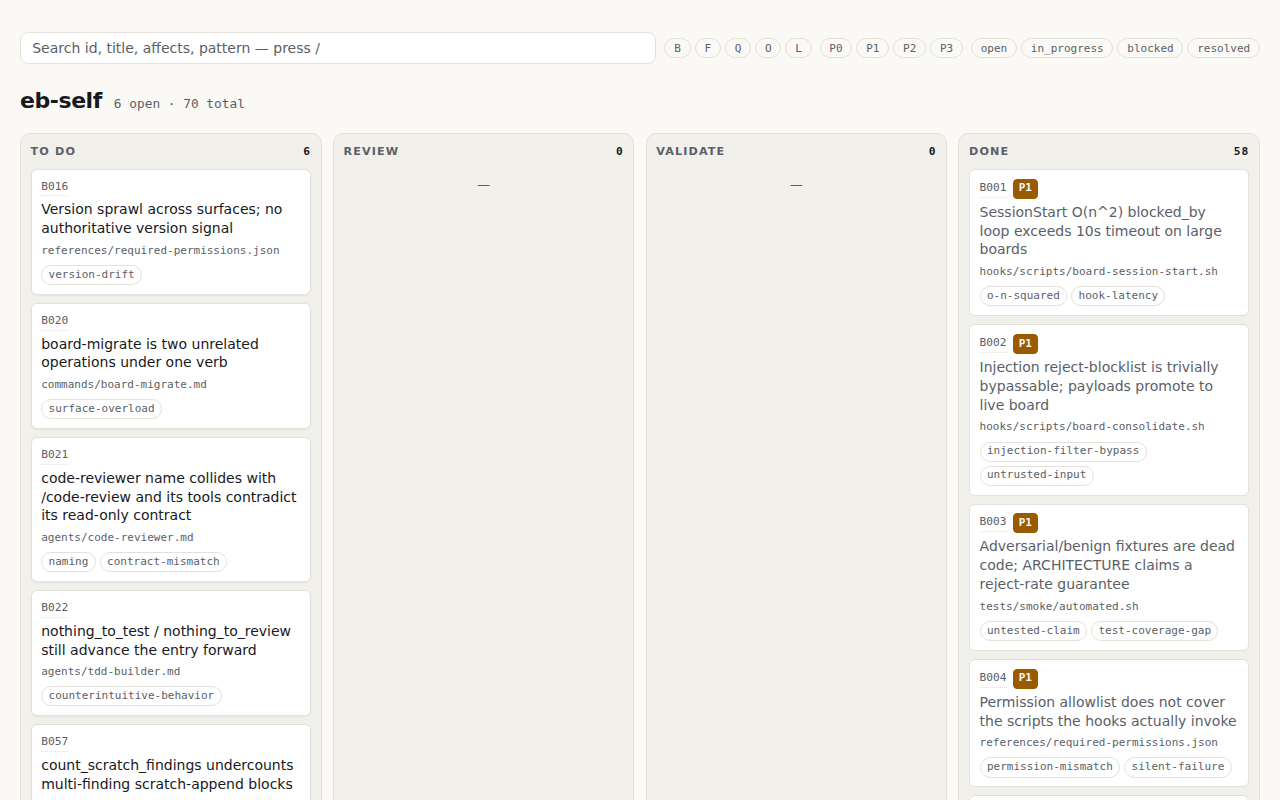This screenshot has width=1280, height=800.
Task: Click path tests/smoke/automated.sh
Action: pyautogui.click(x=1059, y=606)
